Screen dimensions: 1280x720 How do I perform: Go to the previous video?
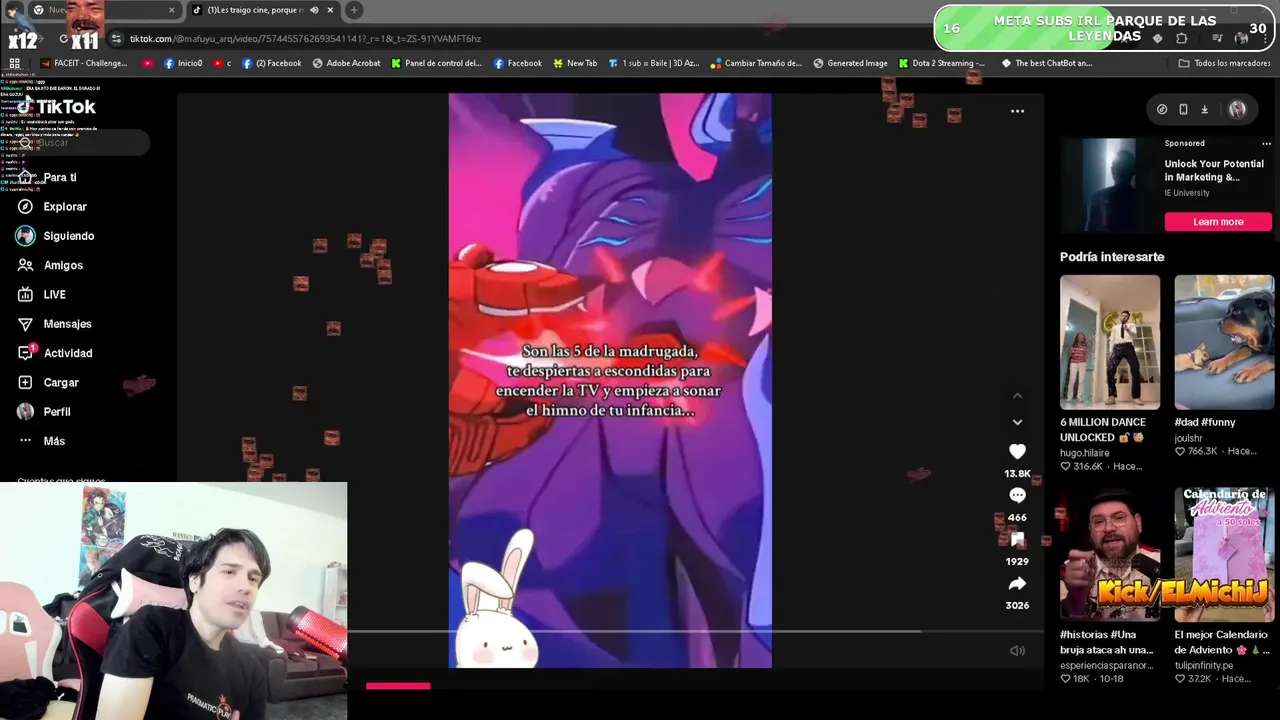click(x=1017, y=396)
